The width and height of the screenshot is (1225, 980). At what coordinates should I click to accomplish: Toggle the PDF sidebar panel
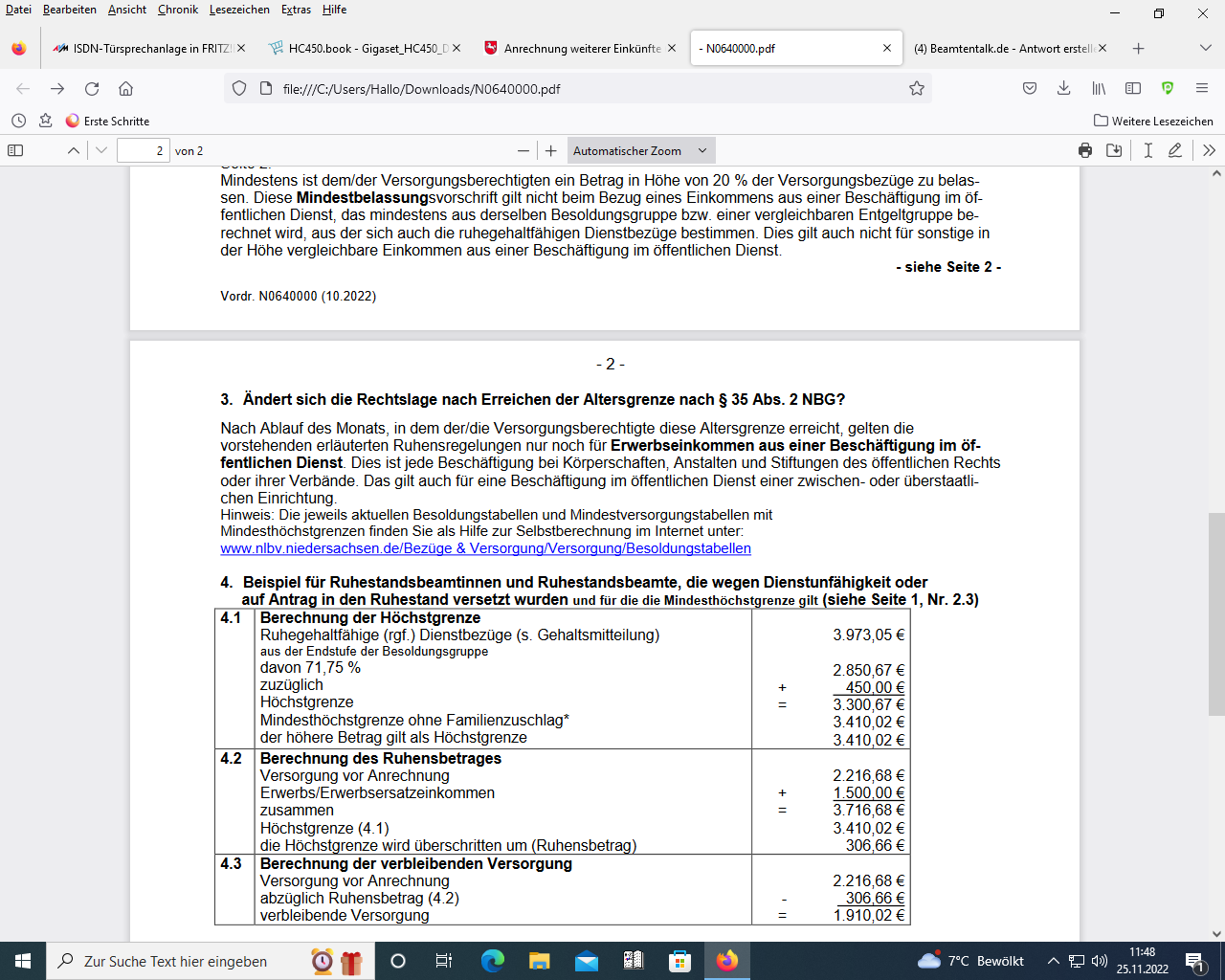coord(15,150)
